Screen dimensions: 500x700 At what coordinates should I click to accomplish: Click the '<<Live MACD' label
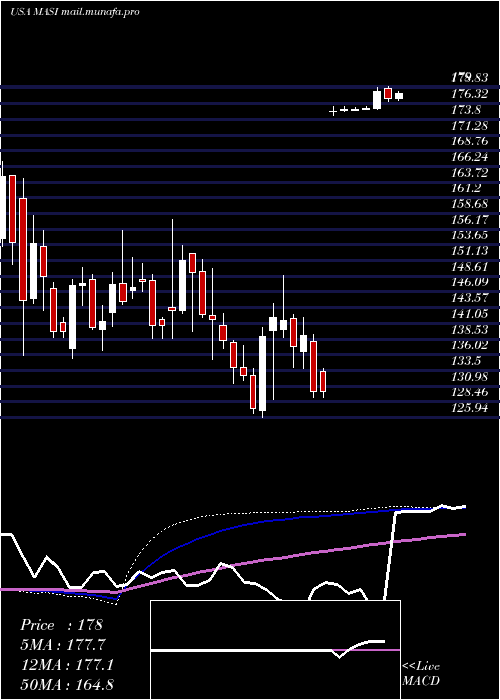(x=421, y=673)
